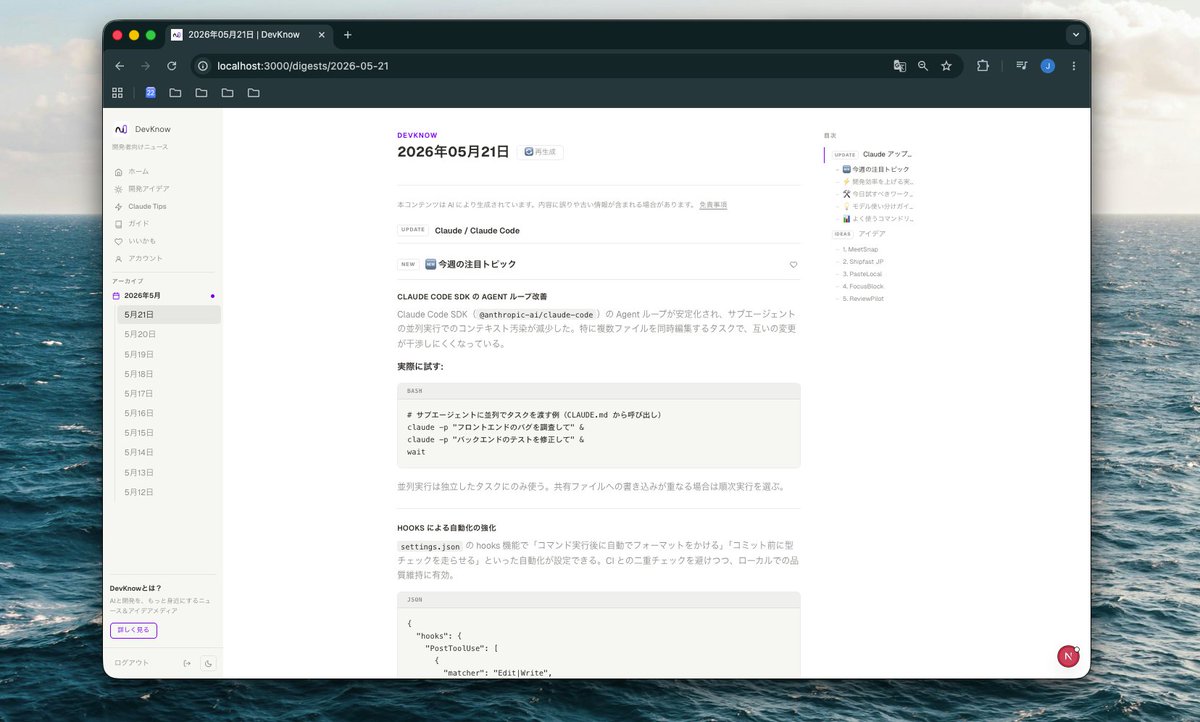This screenshot has width=1200, height=722.
Task: Like the 今週の注目トピック section with heart icon
Action: point(794,265)
